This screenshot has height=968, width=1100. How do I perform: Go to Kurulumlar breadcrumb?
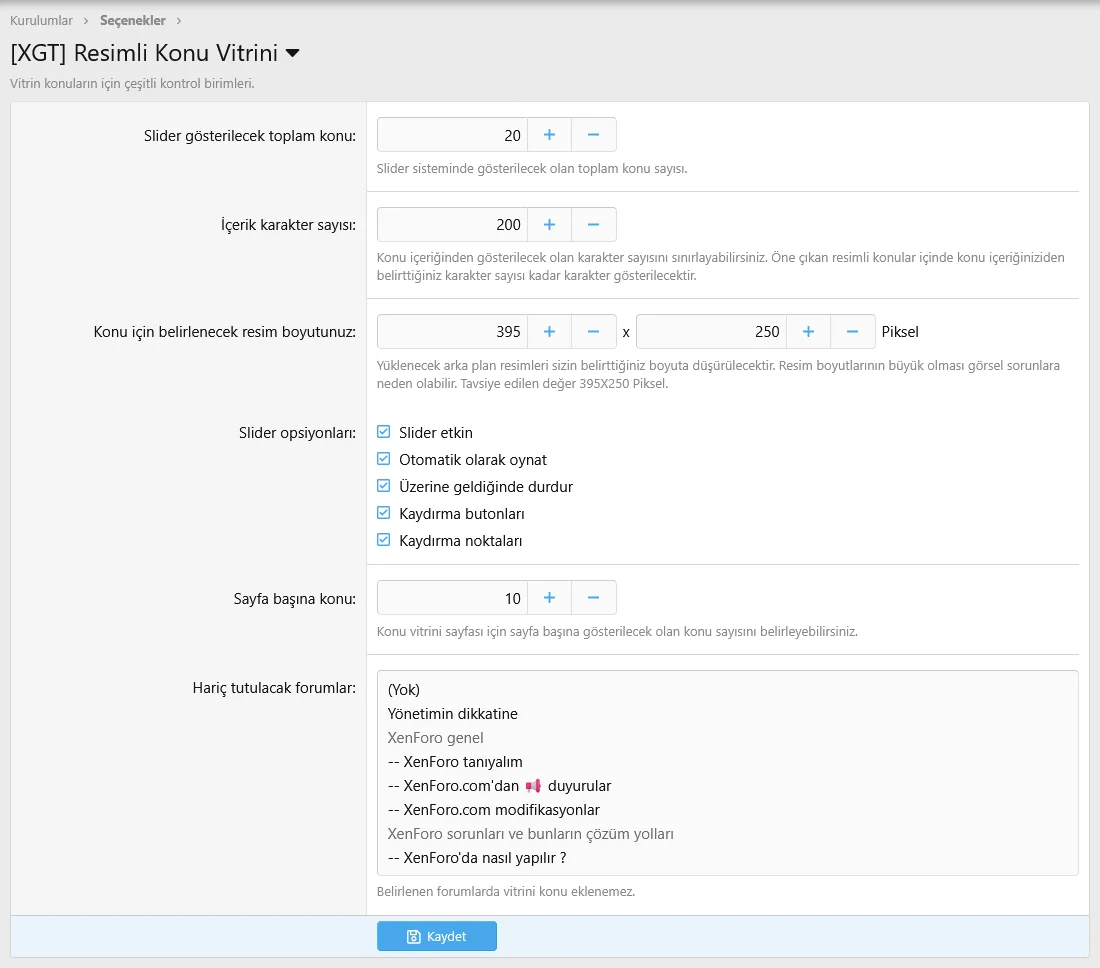41,20
